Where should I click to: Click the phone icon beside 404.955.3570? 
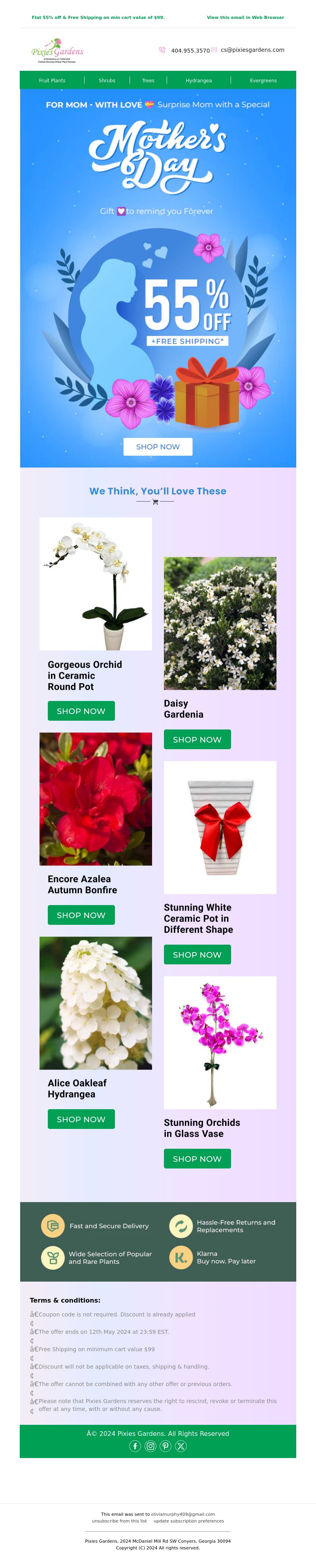coord(162,50)
